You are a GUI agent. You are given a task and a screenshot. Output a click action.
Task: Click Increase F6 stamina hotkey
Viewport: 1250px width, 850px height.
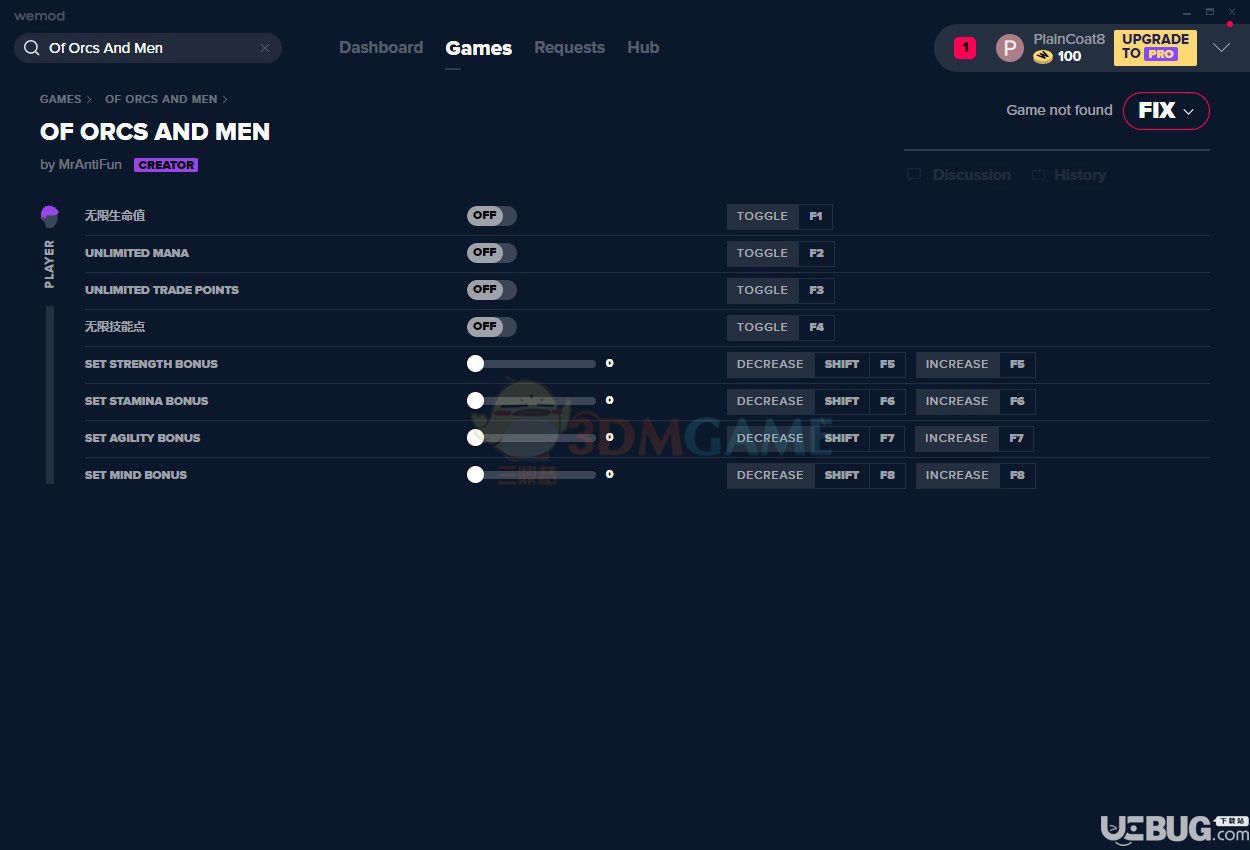(x=975, y=401)
